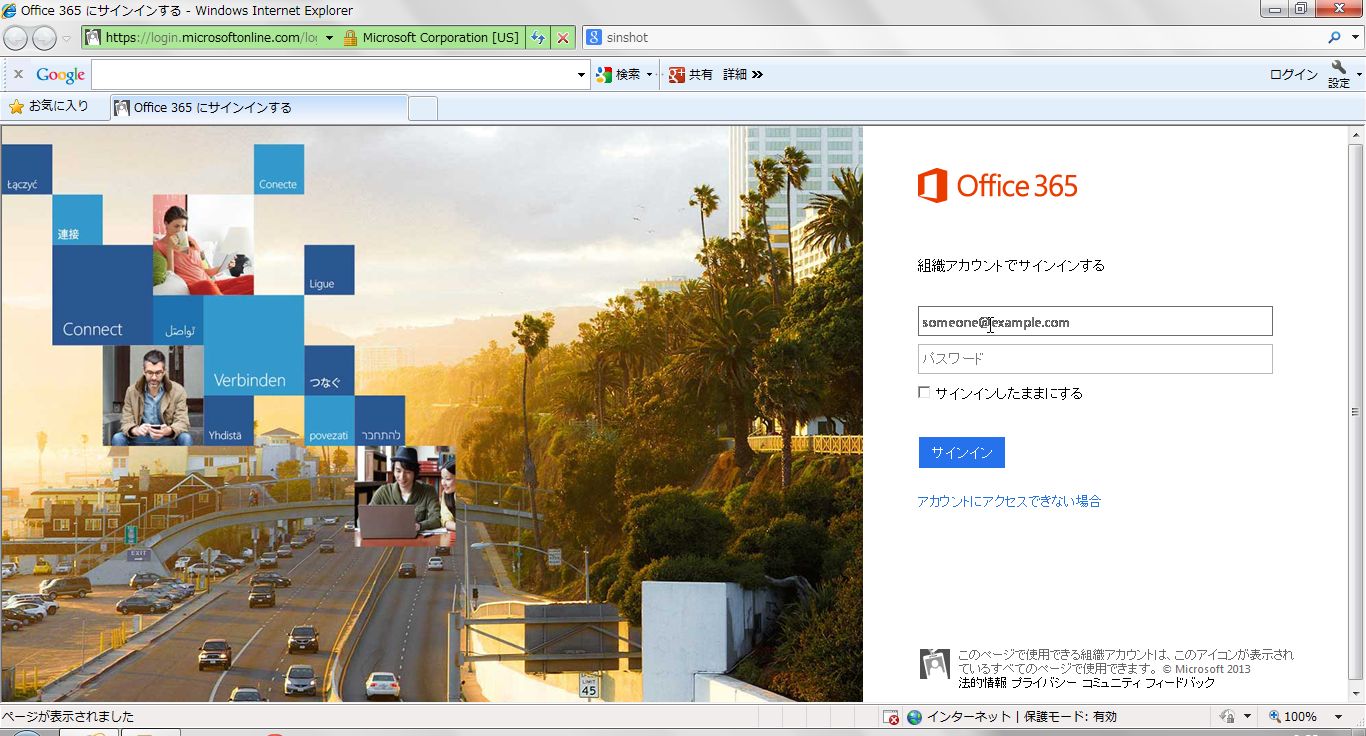Click the status bar privacy lock icon

point(1228,717)
